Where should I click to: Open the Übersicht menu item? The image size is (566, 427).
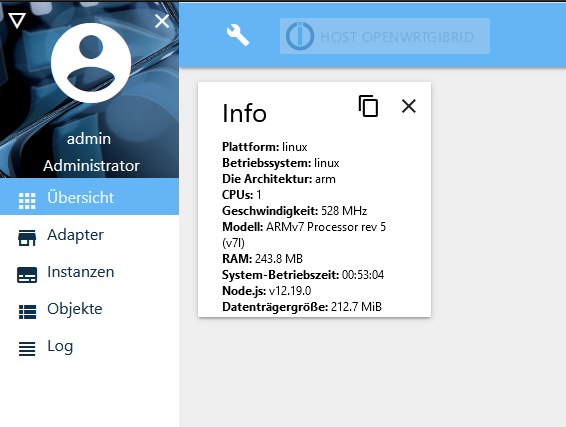point(89,197)
